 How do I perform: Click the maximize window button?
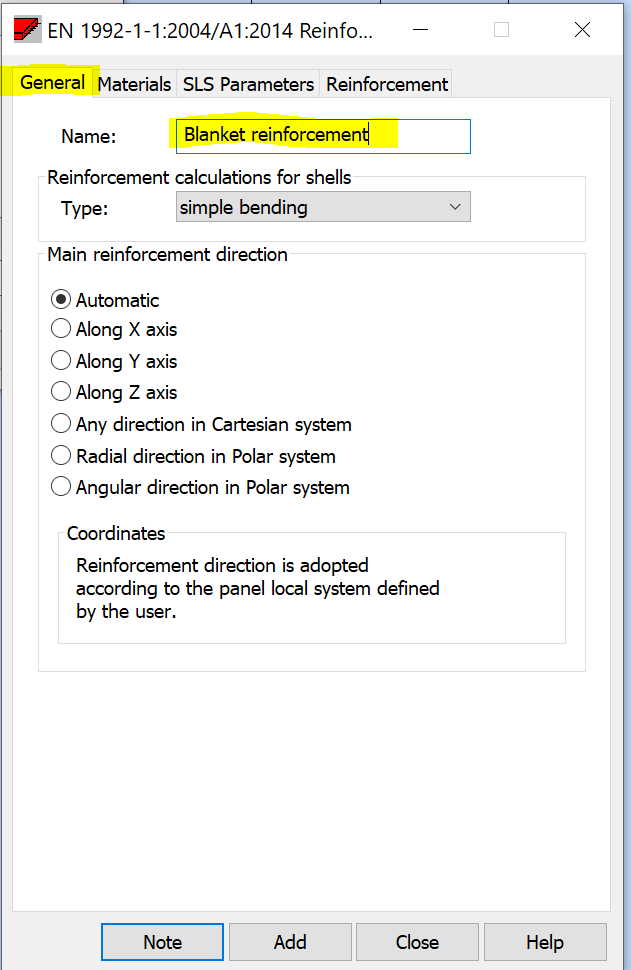point(501,30)
